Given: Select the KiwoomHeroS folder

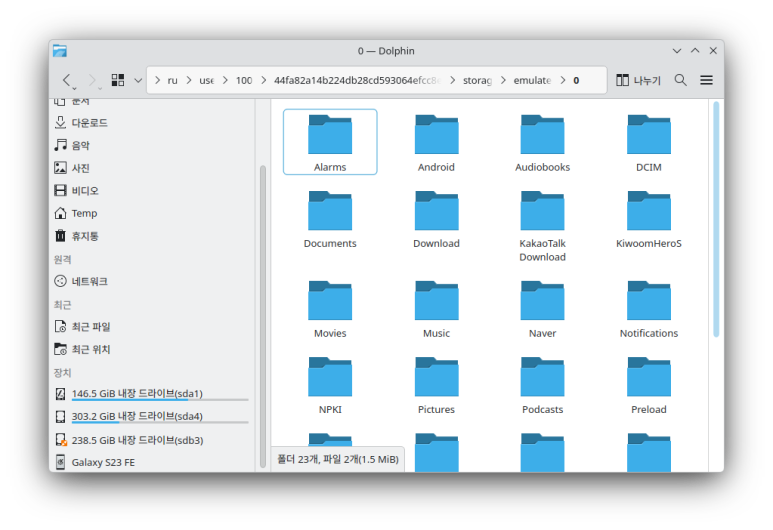Looking at the screenshot, I should click(x=649, y=218).
